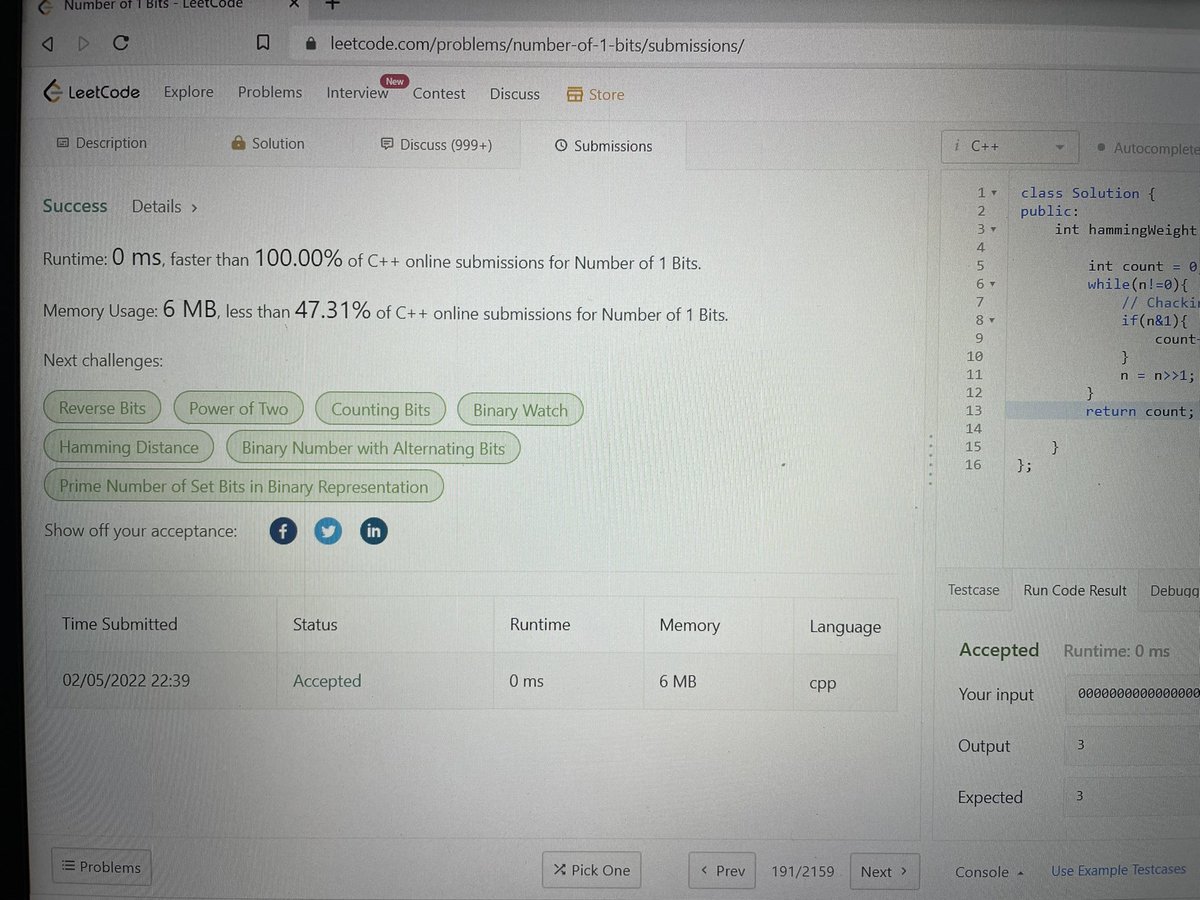Click the LeetCode logo
This screenshot has width=1200, height=900.
tap(91, 92)
